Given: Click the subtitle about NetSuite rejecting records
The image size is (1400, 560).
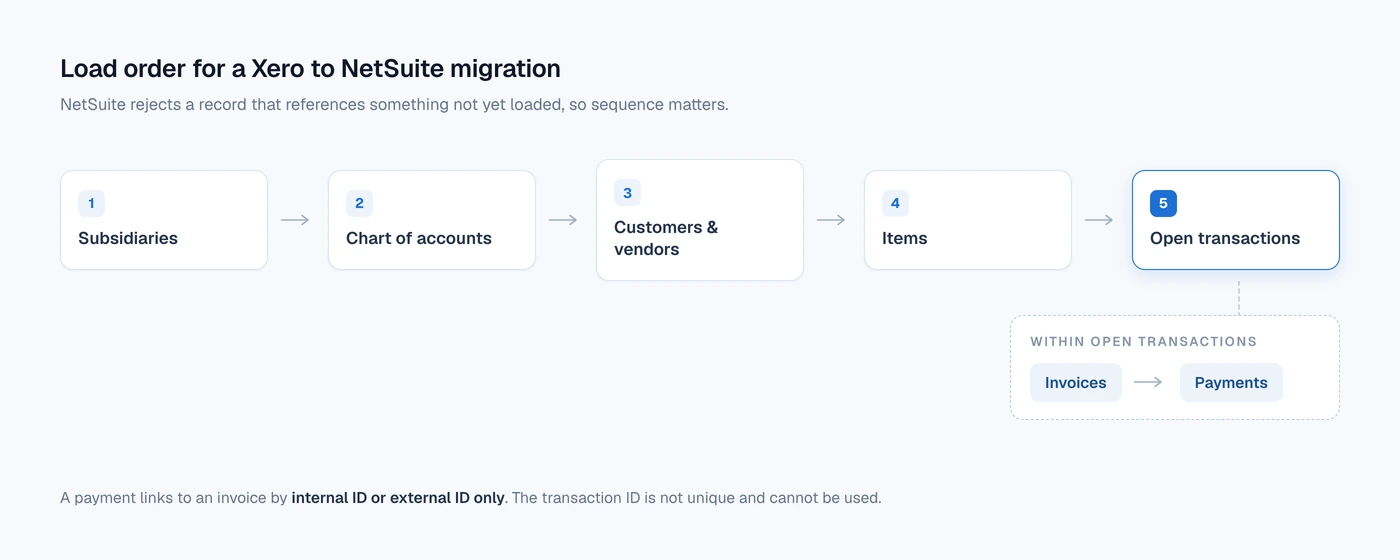Looking at the screenshot, I should click(394, 104).
